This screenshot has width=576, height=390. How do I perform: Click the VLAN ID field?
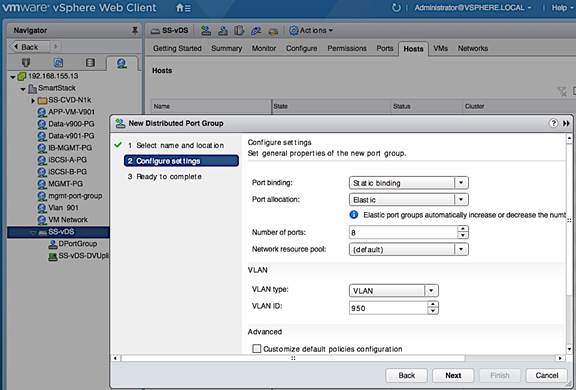click(x=388, y=308)
